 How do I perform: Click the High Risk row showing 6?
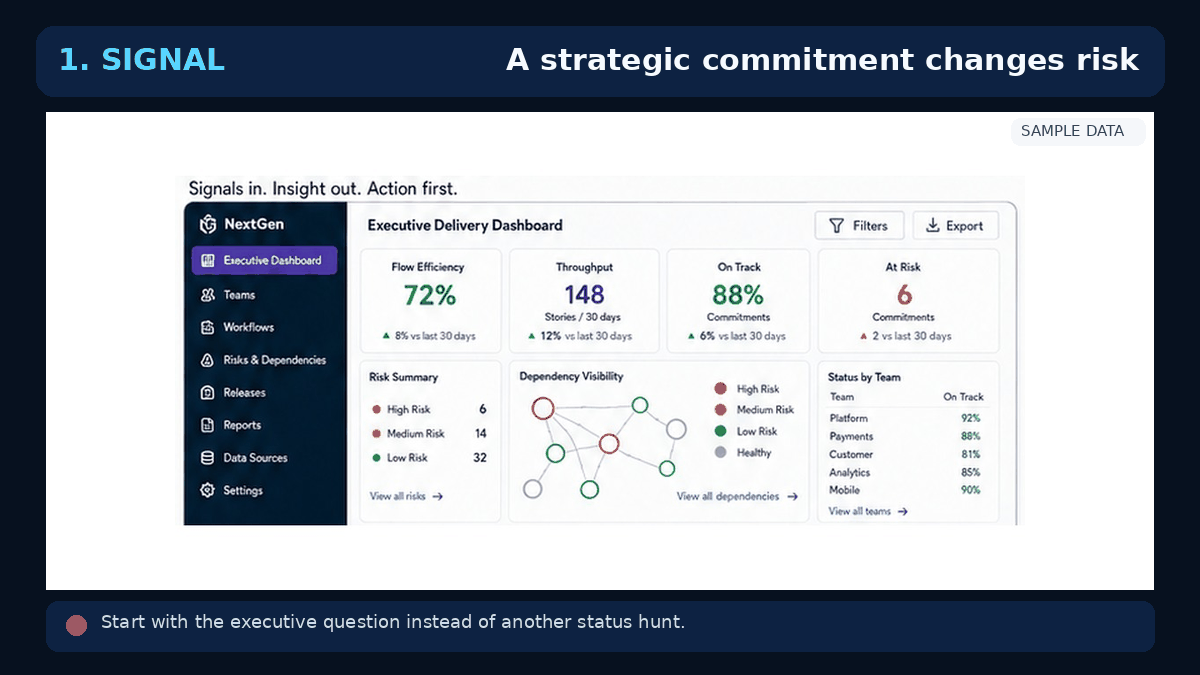tap(429, 409)
